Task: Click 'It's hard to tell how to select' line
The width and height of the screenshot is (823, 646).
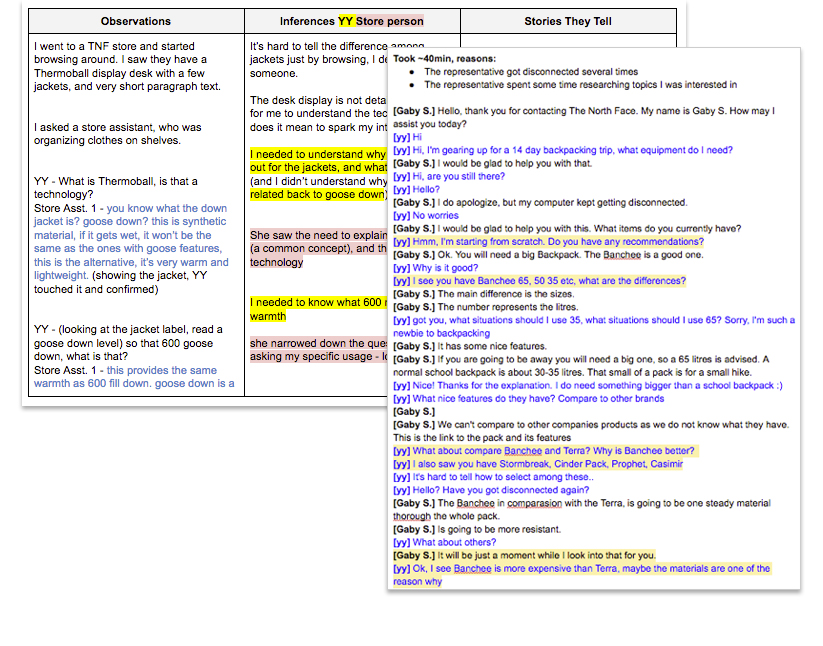Action: [x=493, y=478]
